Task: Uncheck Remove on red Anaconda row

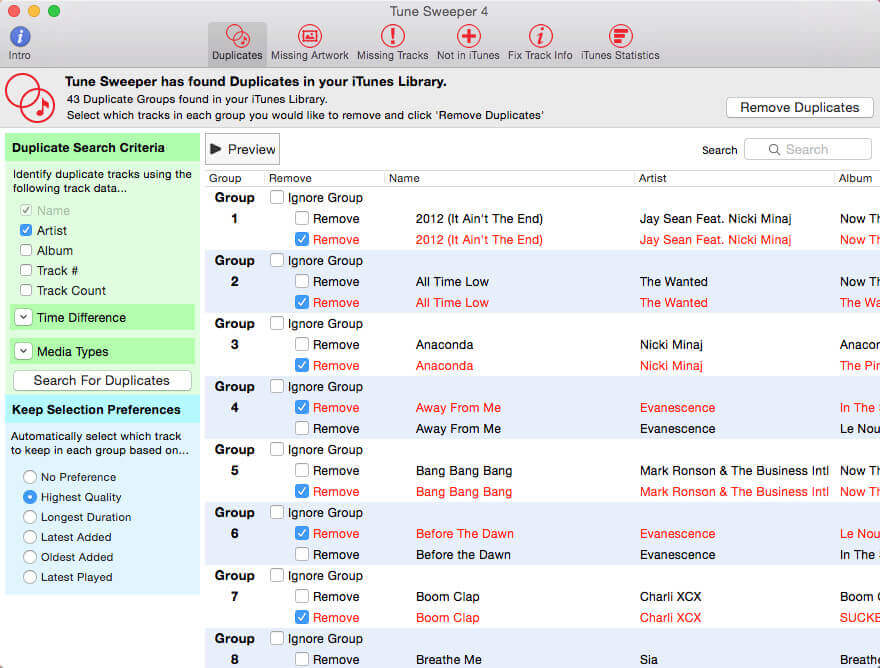Action: click(302, 365)
